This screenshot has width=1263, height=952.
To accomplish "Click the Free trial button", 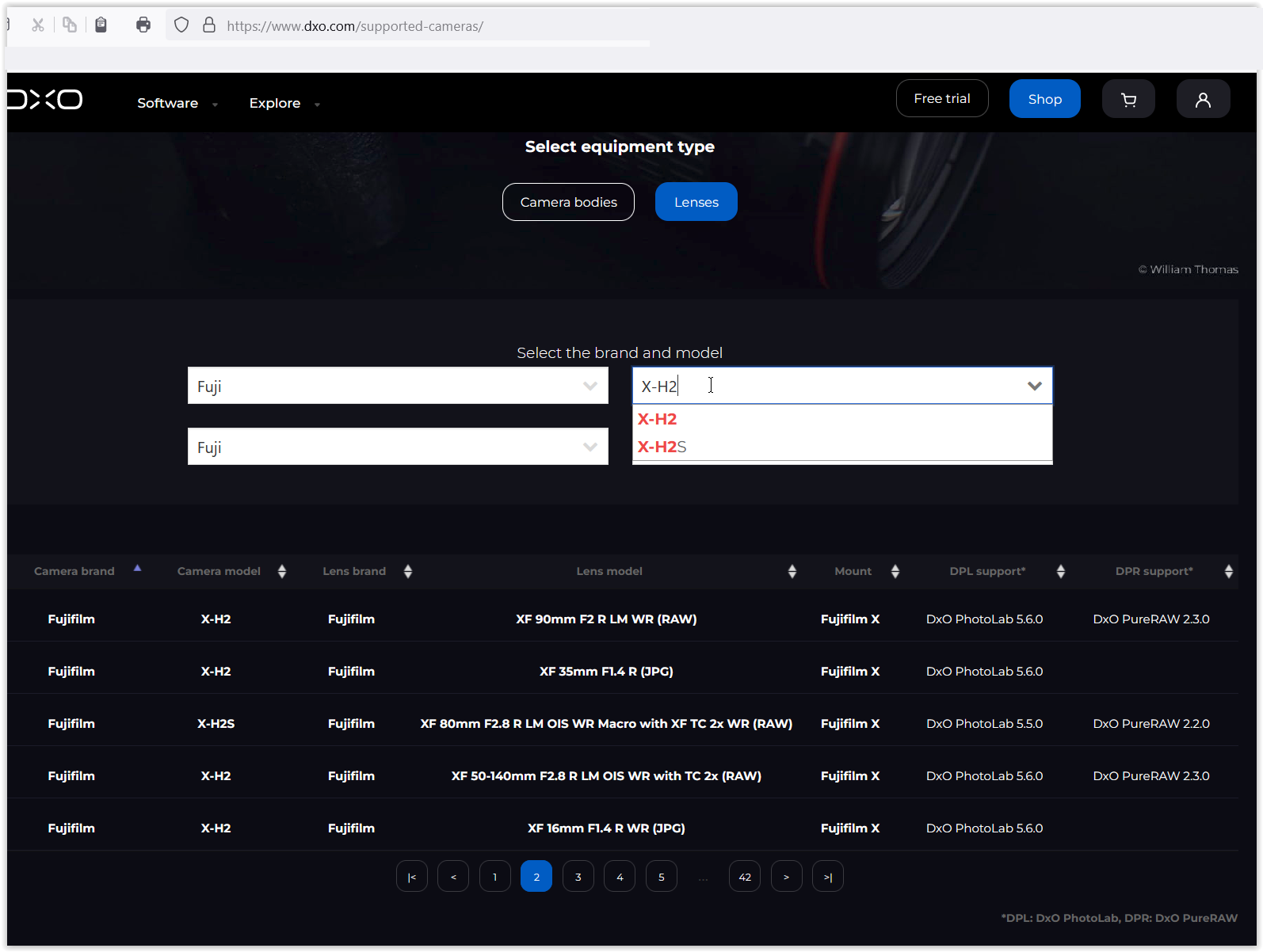I will coord(942,98).
